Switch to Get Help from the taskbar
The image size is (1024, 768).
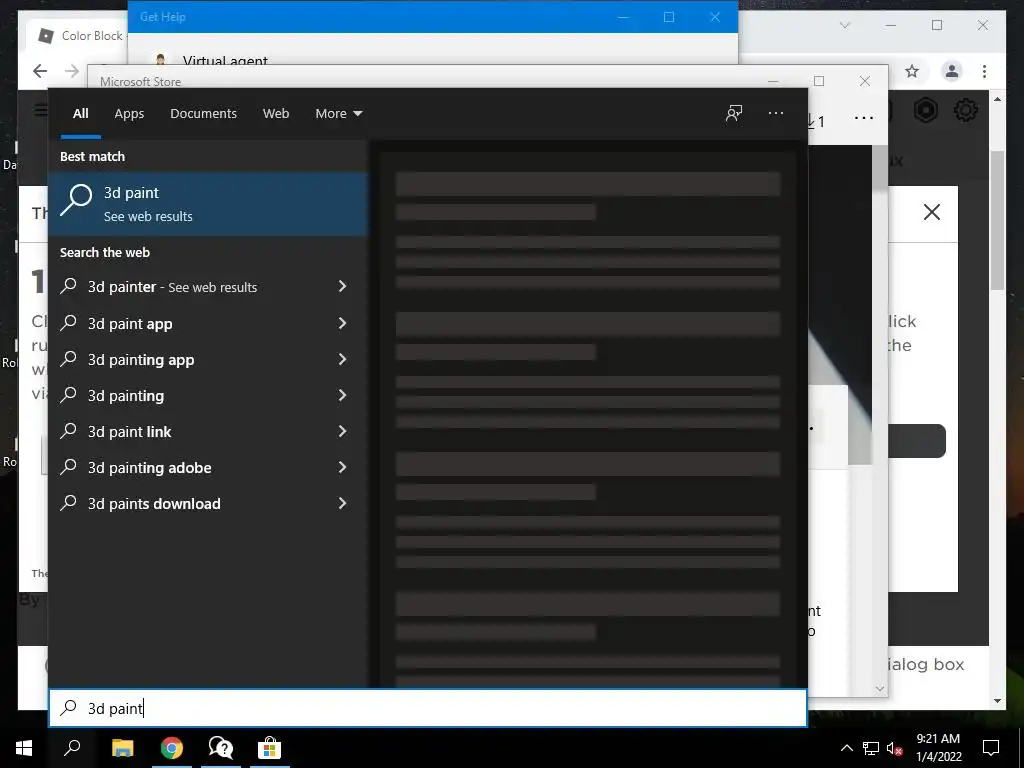221,748
